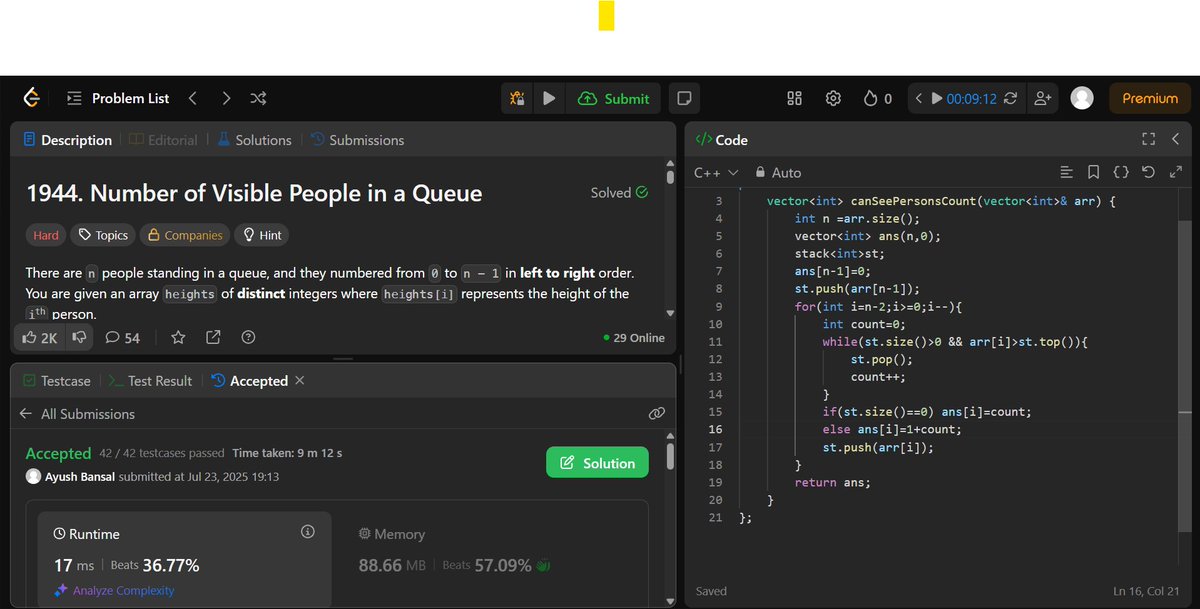Dislike the problem with thumbs down
This screenshot has height=609, width=1200.
click(79, 338)
